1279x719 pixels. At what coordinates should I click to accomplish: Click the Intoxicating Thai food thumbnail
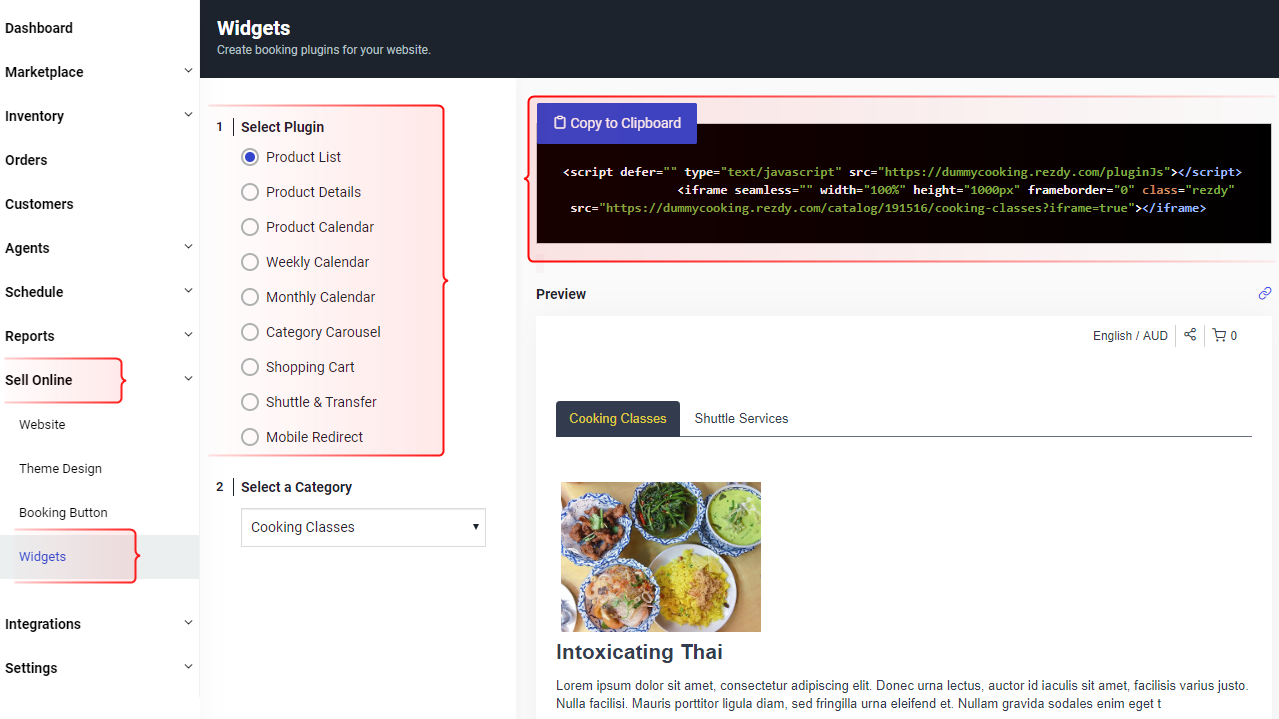661,557
